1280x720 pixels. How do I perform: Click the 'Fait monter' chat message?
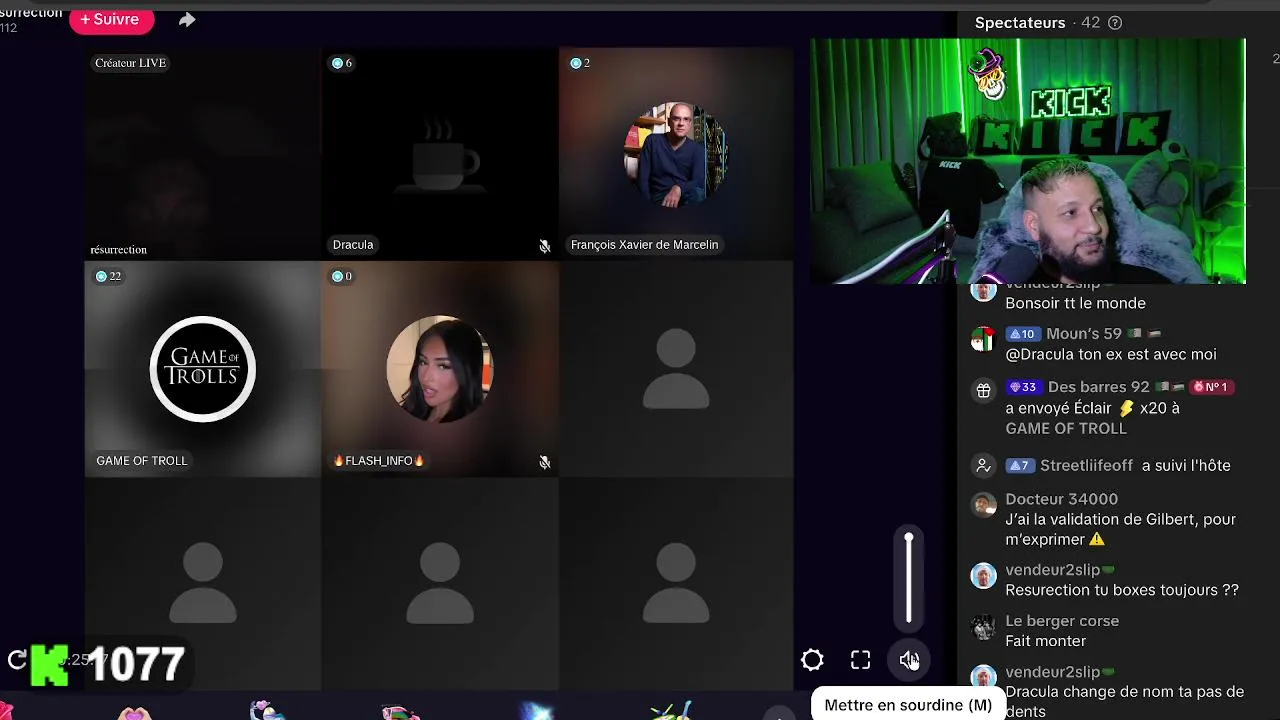1045,641
